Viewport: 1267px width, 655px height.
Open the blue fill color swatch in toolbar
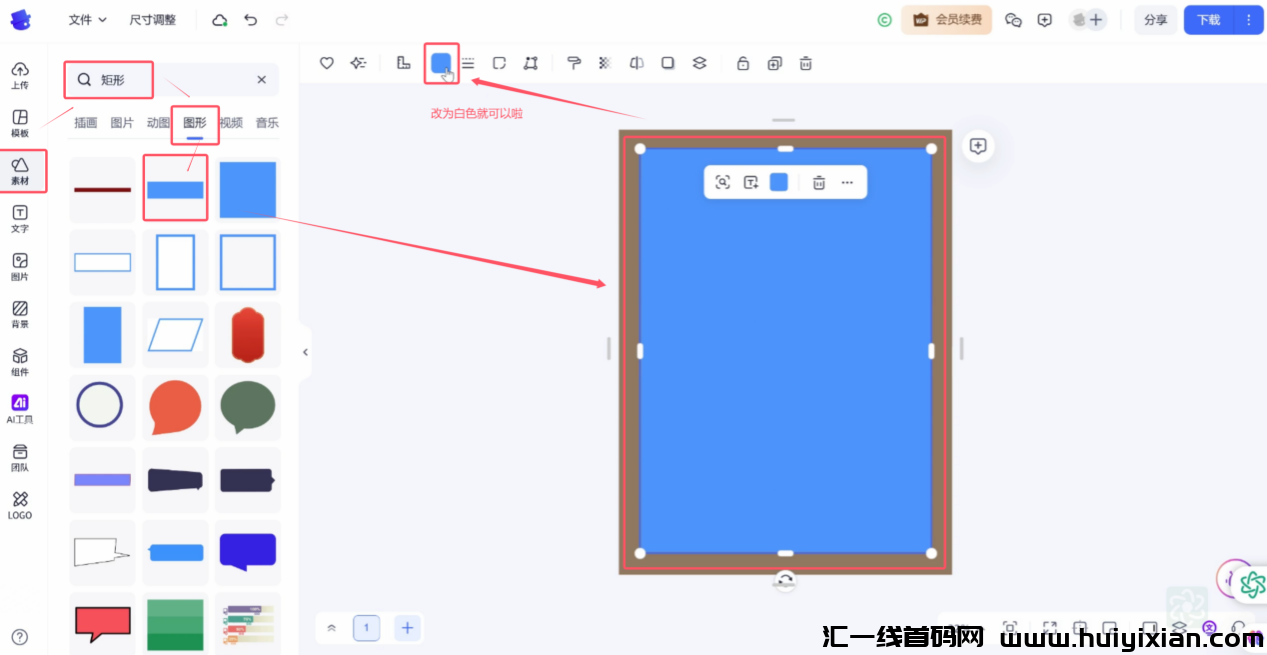441,63
